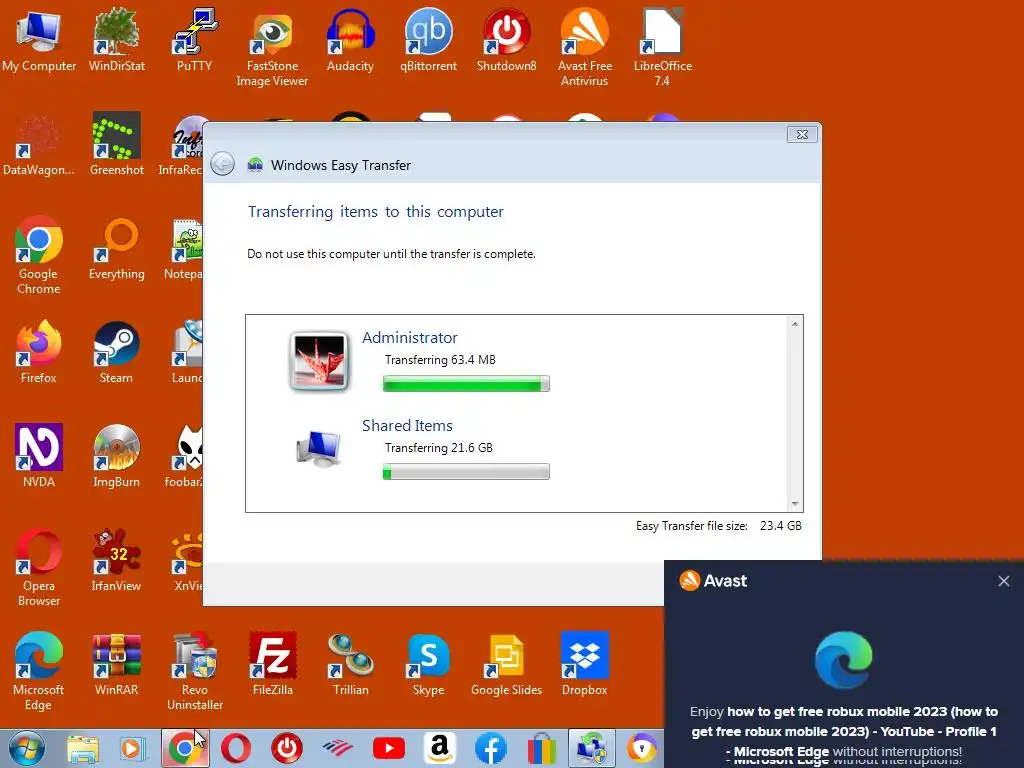
Task: Select the WinDirStat desktop shortcut
Action: (116, 40)
